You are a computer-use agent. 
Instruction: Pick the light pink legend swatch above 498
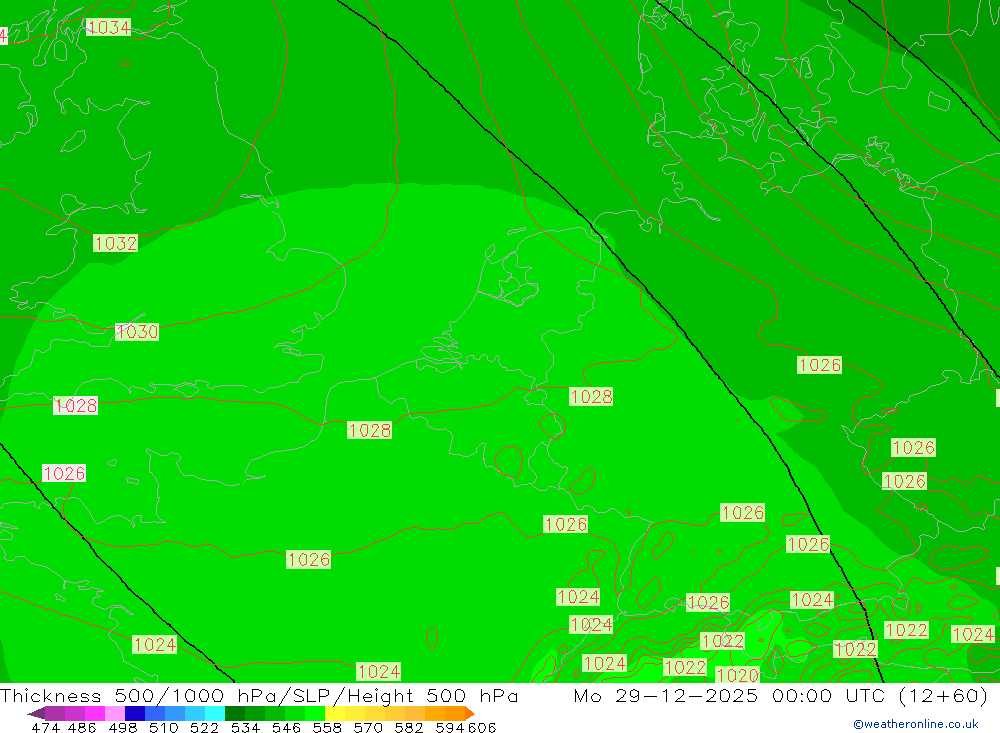114,713
